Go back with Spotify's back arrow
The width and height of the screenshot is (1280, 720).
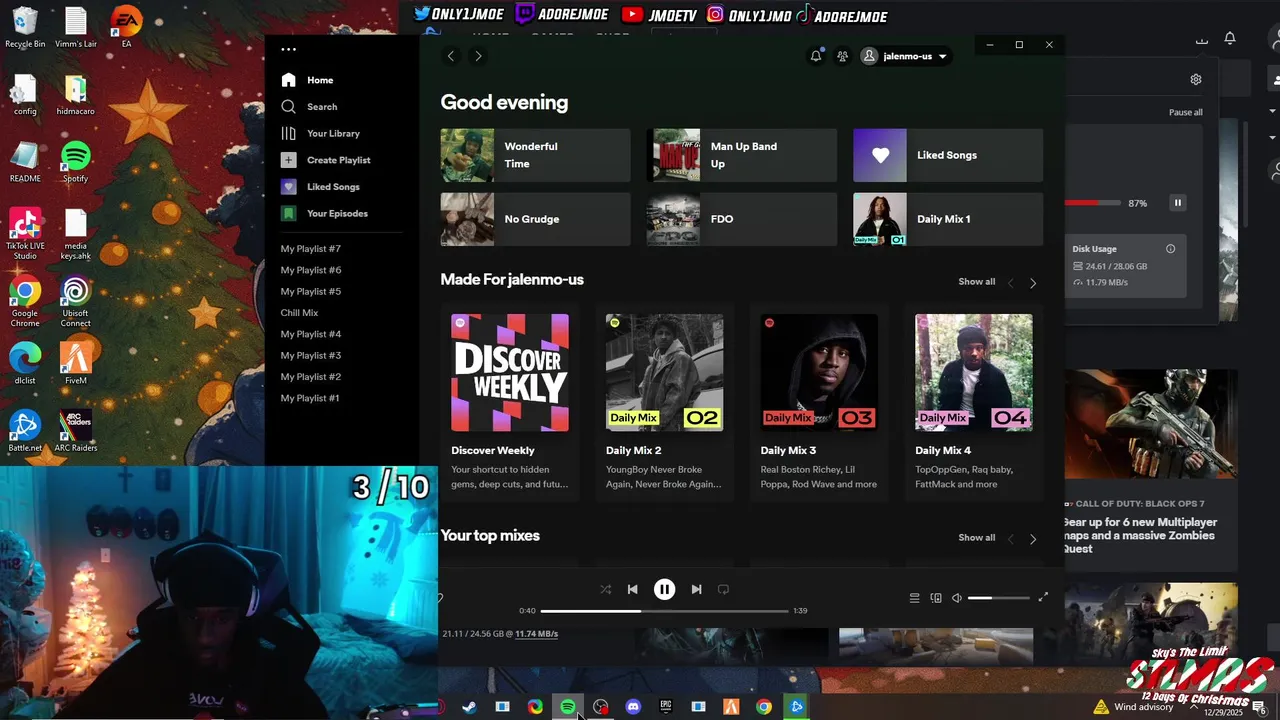pos(451,56)
